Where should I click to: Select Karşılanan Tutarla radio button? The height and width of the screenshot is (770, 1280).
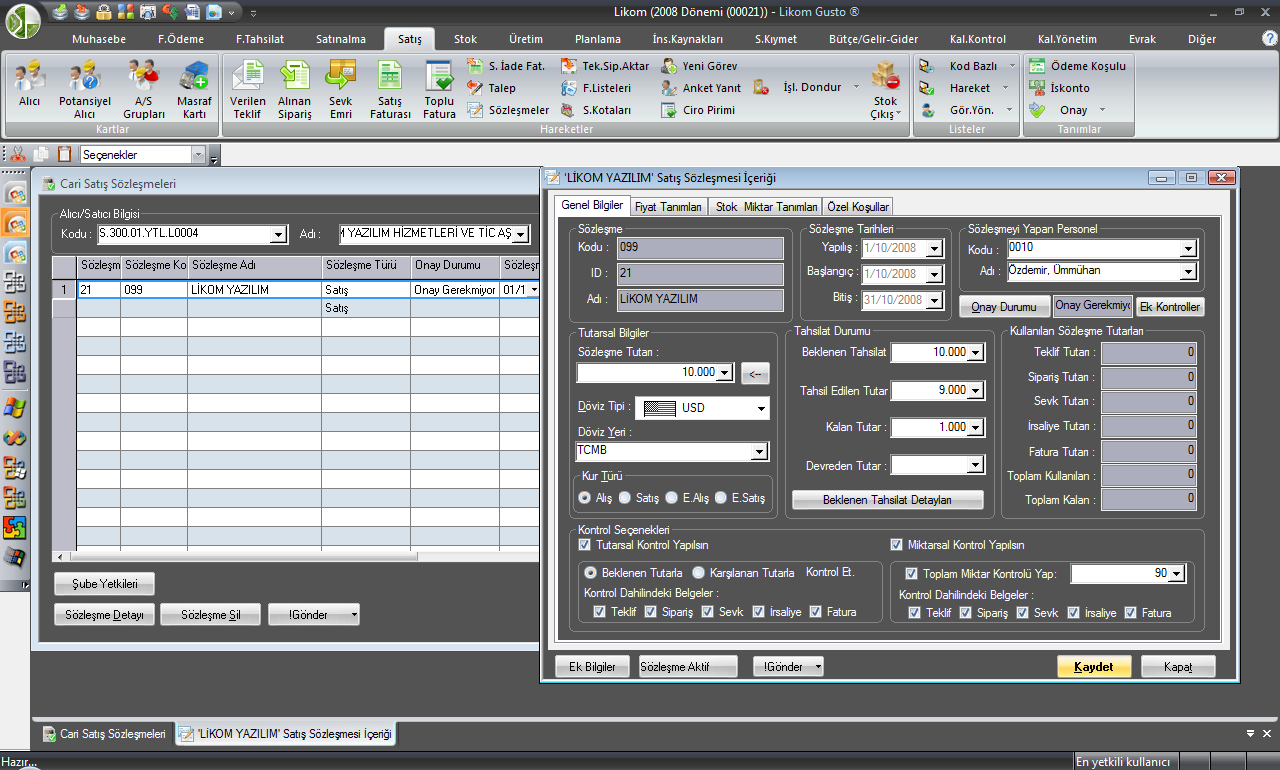699,573
